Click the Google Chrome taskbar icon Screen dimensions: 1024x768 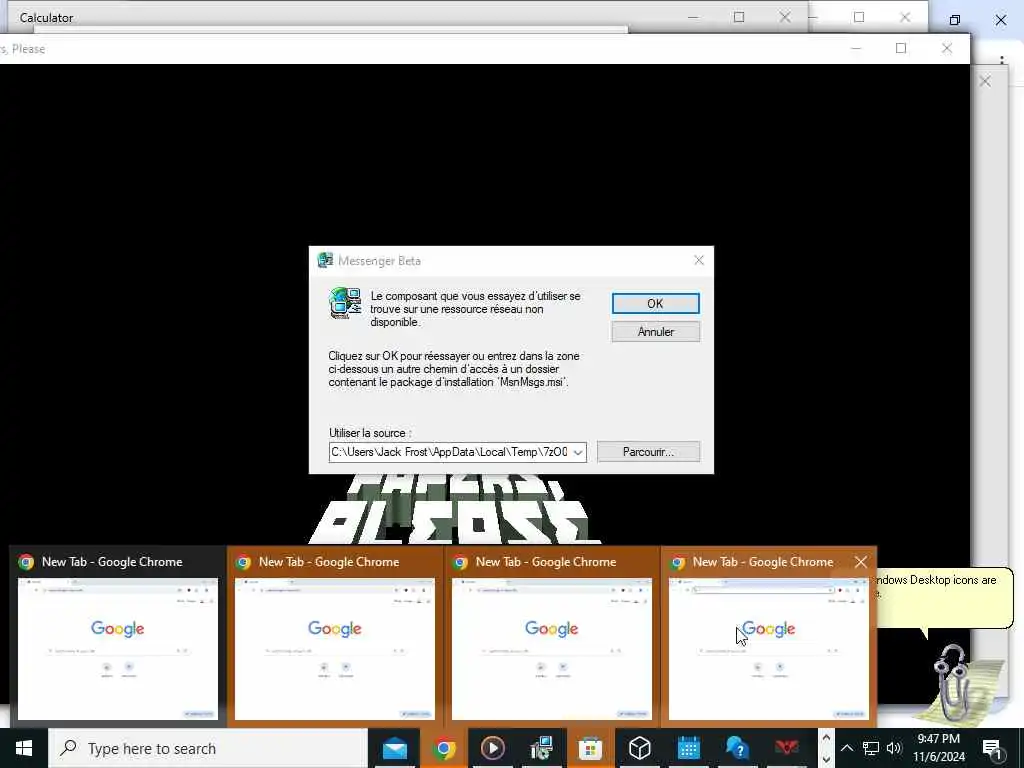(443, 748)
